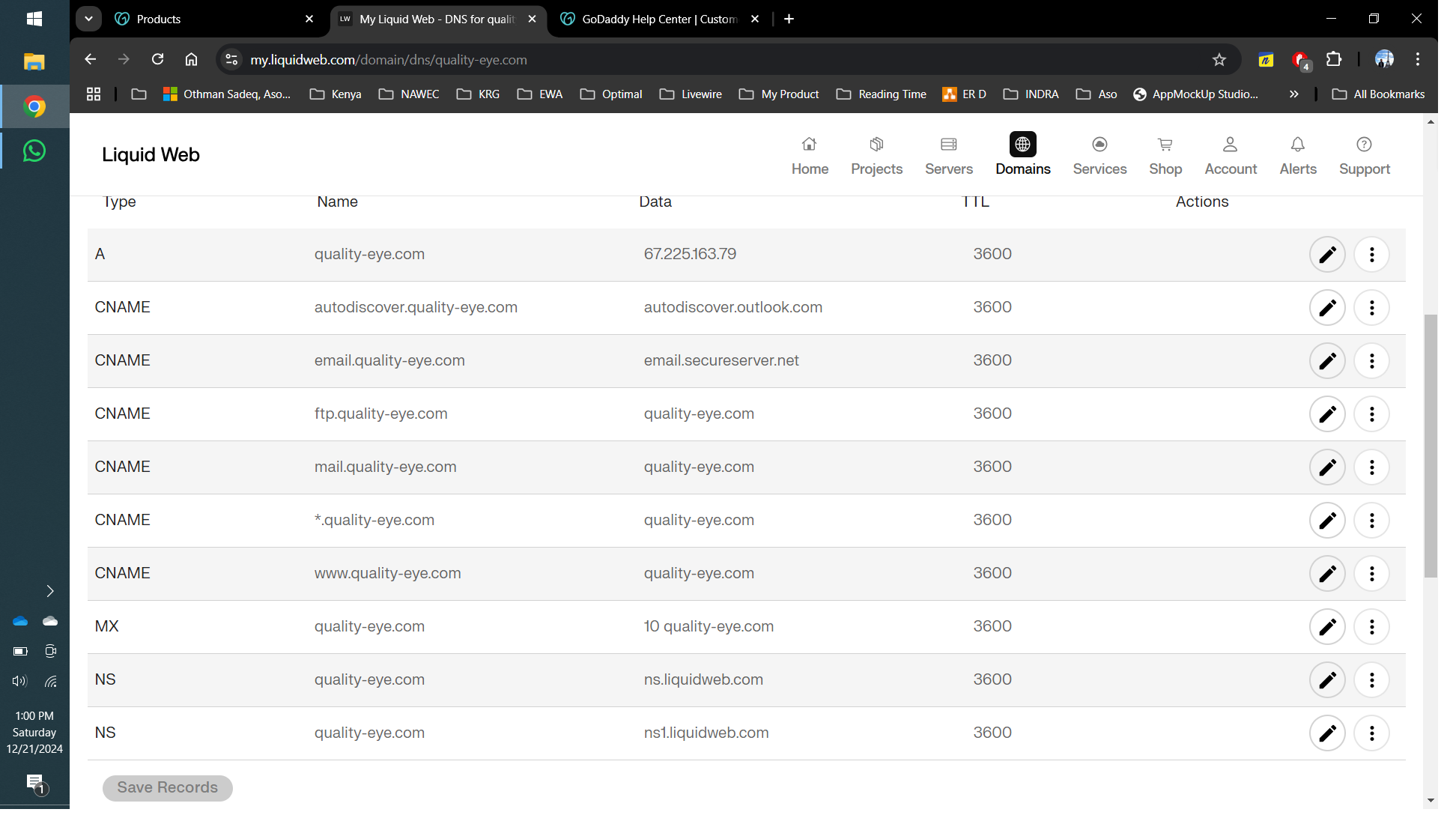
Task: Open WhatsApp from the taskbar
Action: 34,151
